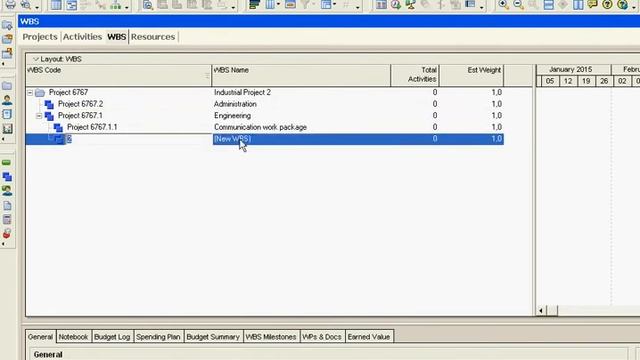640x360 pixels.
Task: Open Projects folder icon in left sidebar
Action: coord(7,86)
